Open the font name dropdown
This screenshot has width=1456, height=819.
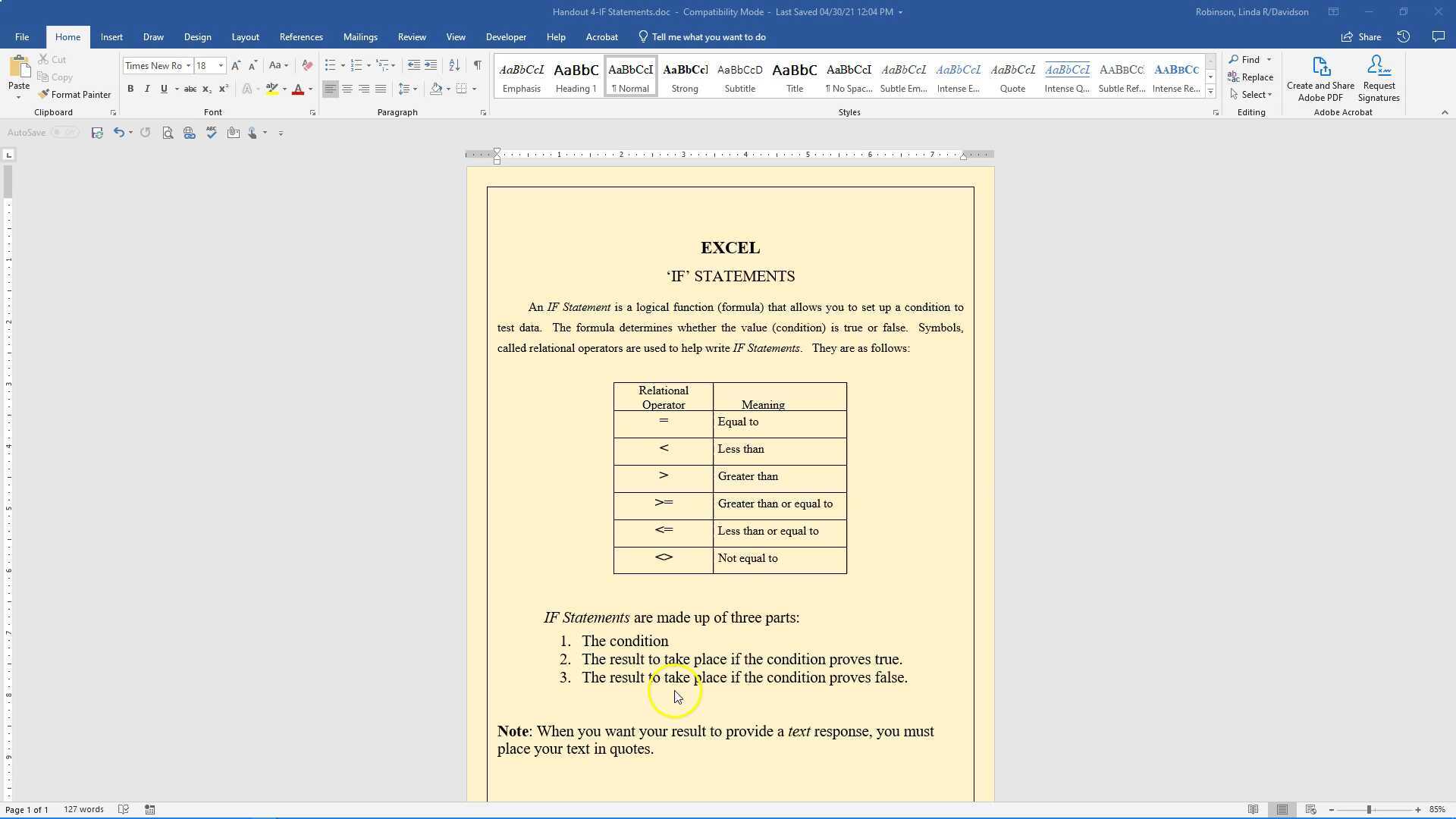click(x=188, y=66)
